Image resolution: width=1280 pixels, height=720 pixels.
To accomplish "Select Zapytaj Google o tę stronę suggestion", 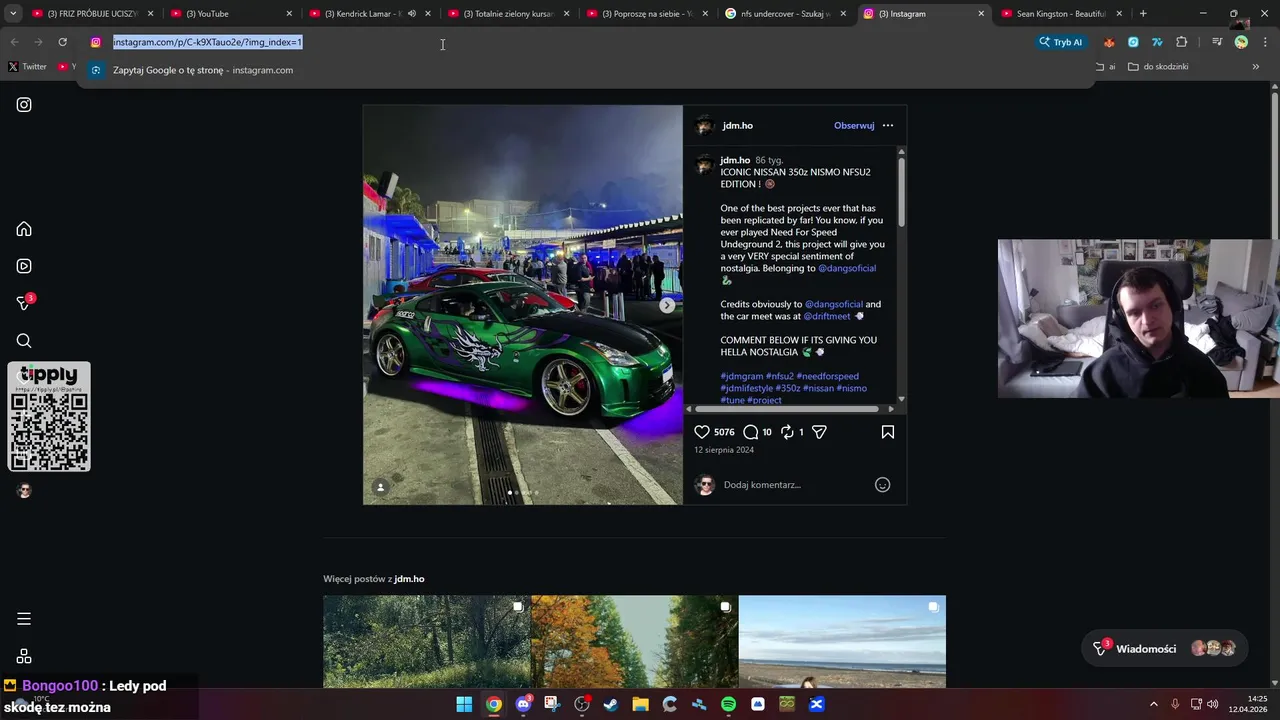I will [585, 71].
